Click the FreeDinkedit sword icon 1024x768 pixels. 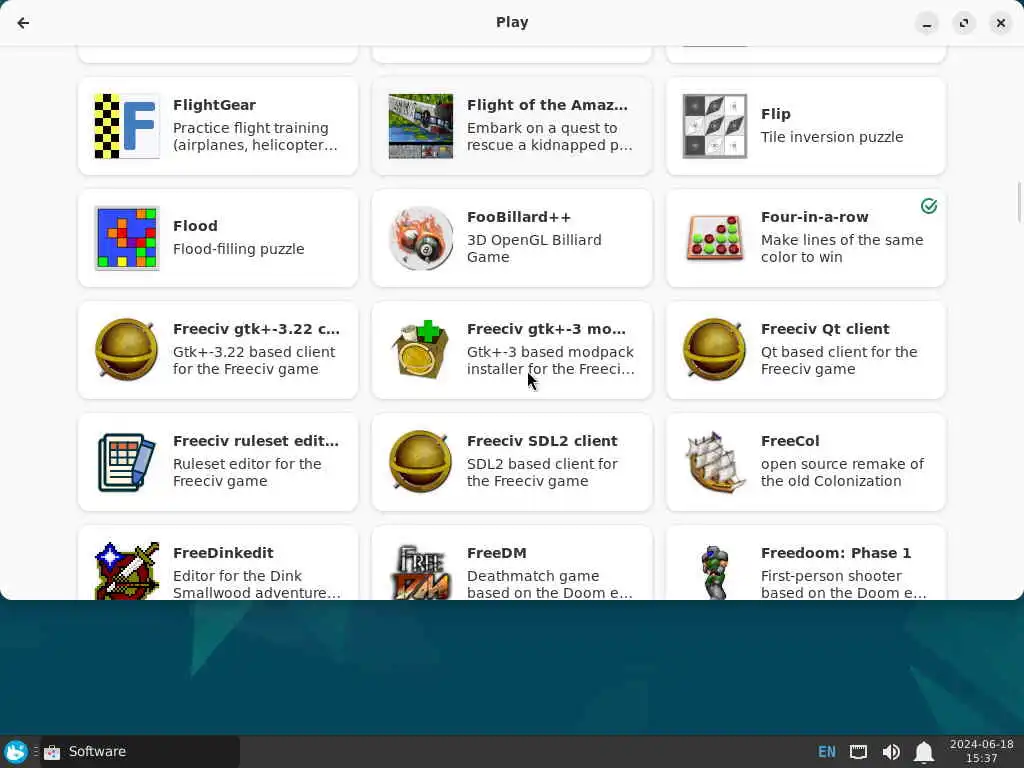127,570
